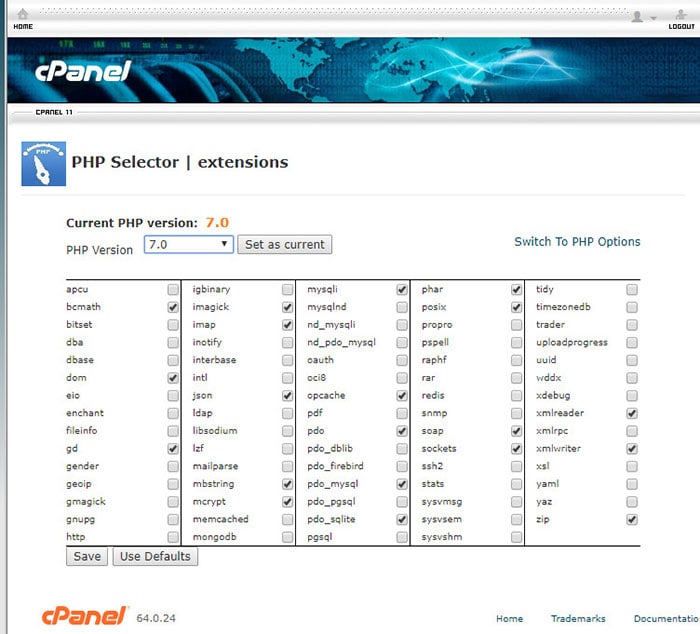
Task: Enable the redis extension checkbox
Action: point(517,396)
